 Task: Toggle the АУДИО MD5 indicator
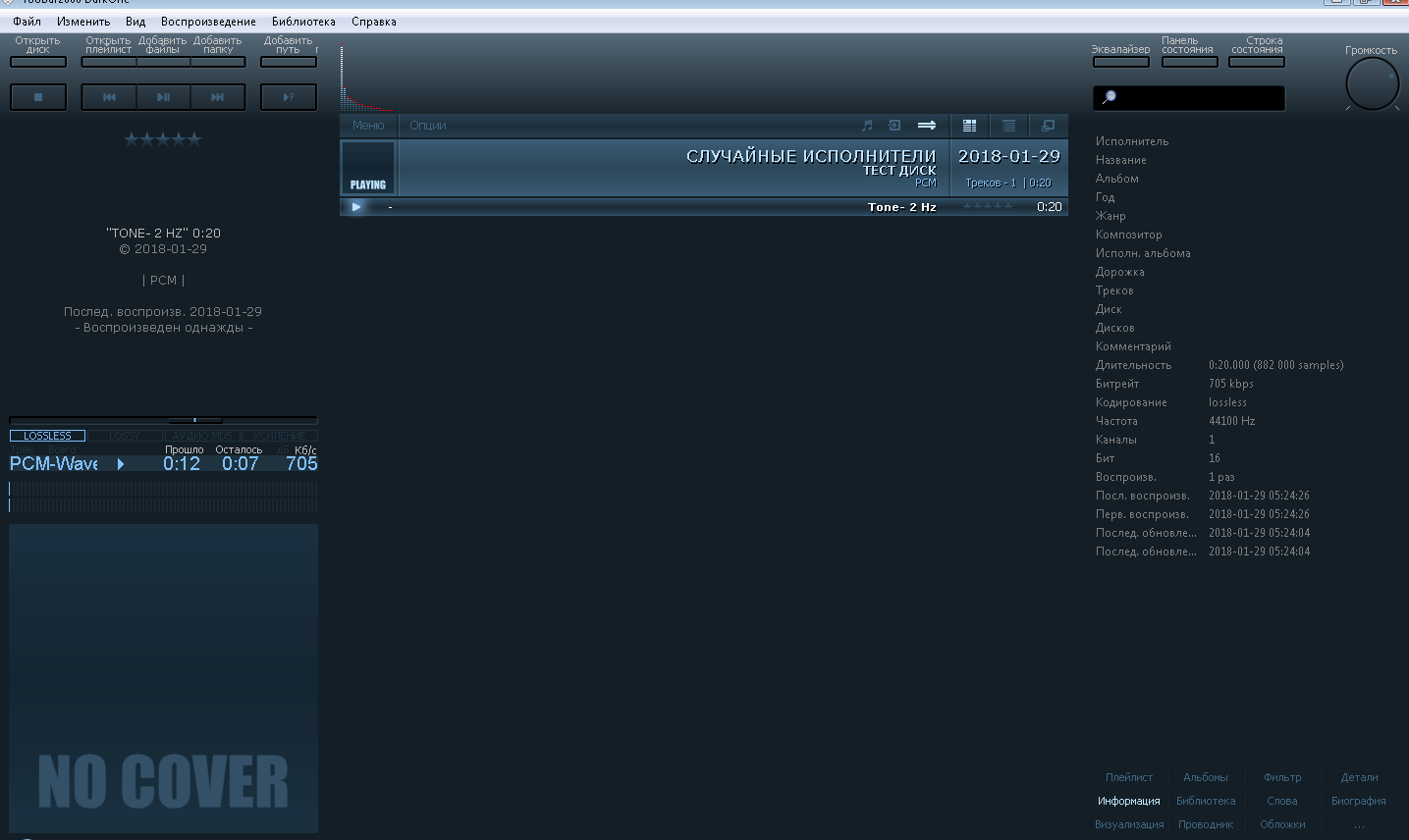tap(202, 436)
